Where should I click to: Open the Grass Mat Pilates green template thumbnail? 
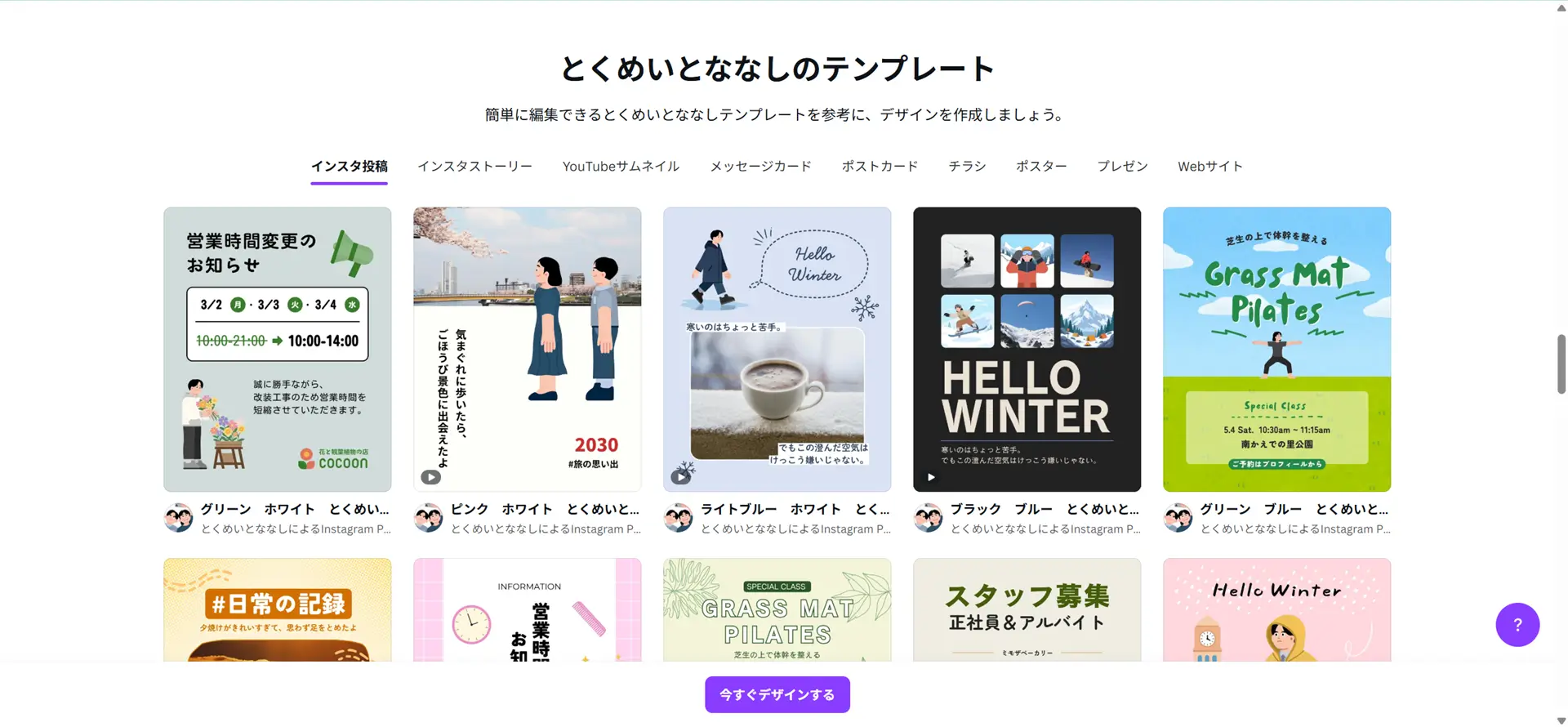[x=1276, y=350]
